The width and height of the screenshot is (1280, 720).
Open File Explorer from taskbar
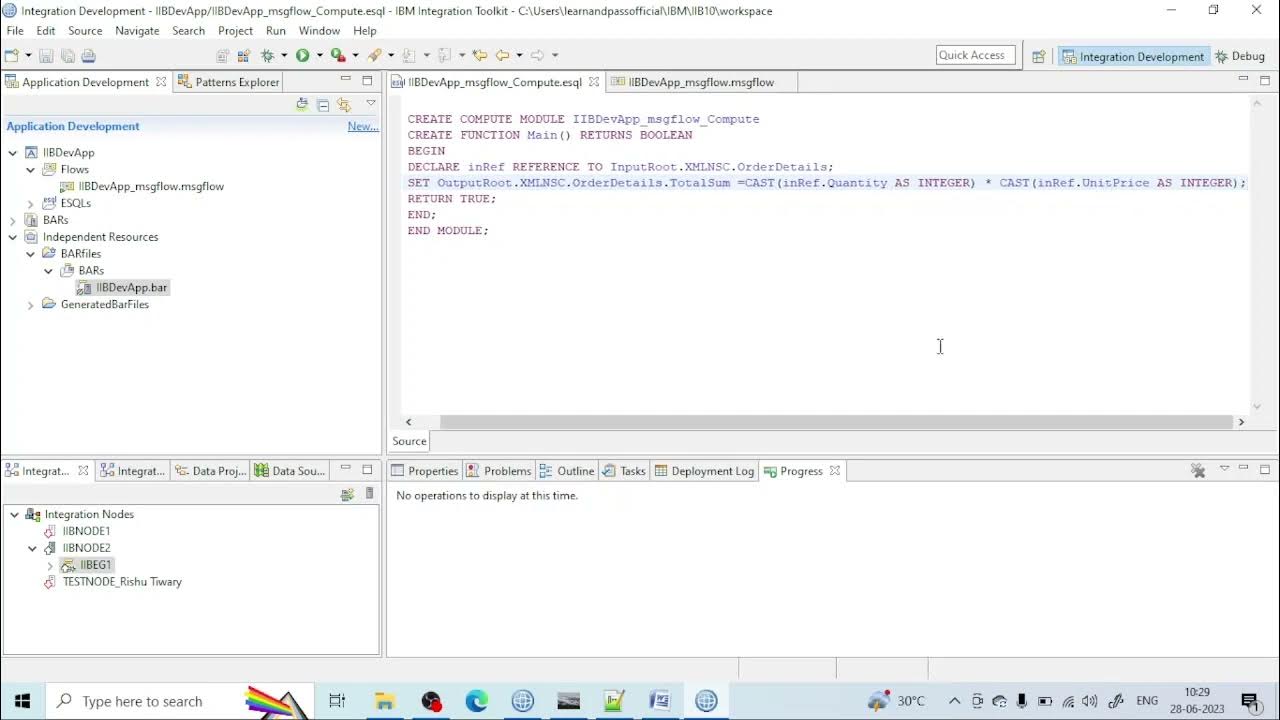(385, 701)
